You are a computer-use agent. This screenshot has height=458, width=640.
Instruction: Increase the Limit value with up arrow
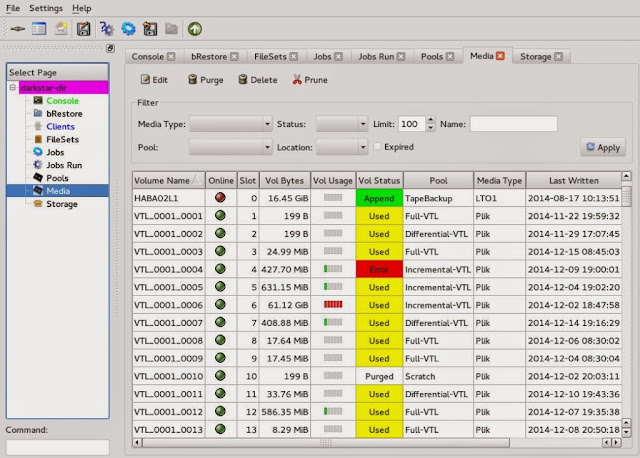(x=430, y=120)
